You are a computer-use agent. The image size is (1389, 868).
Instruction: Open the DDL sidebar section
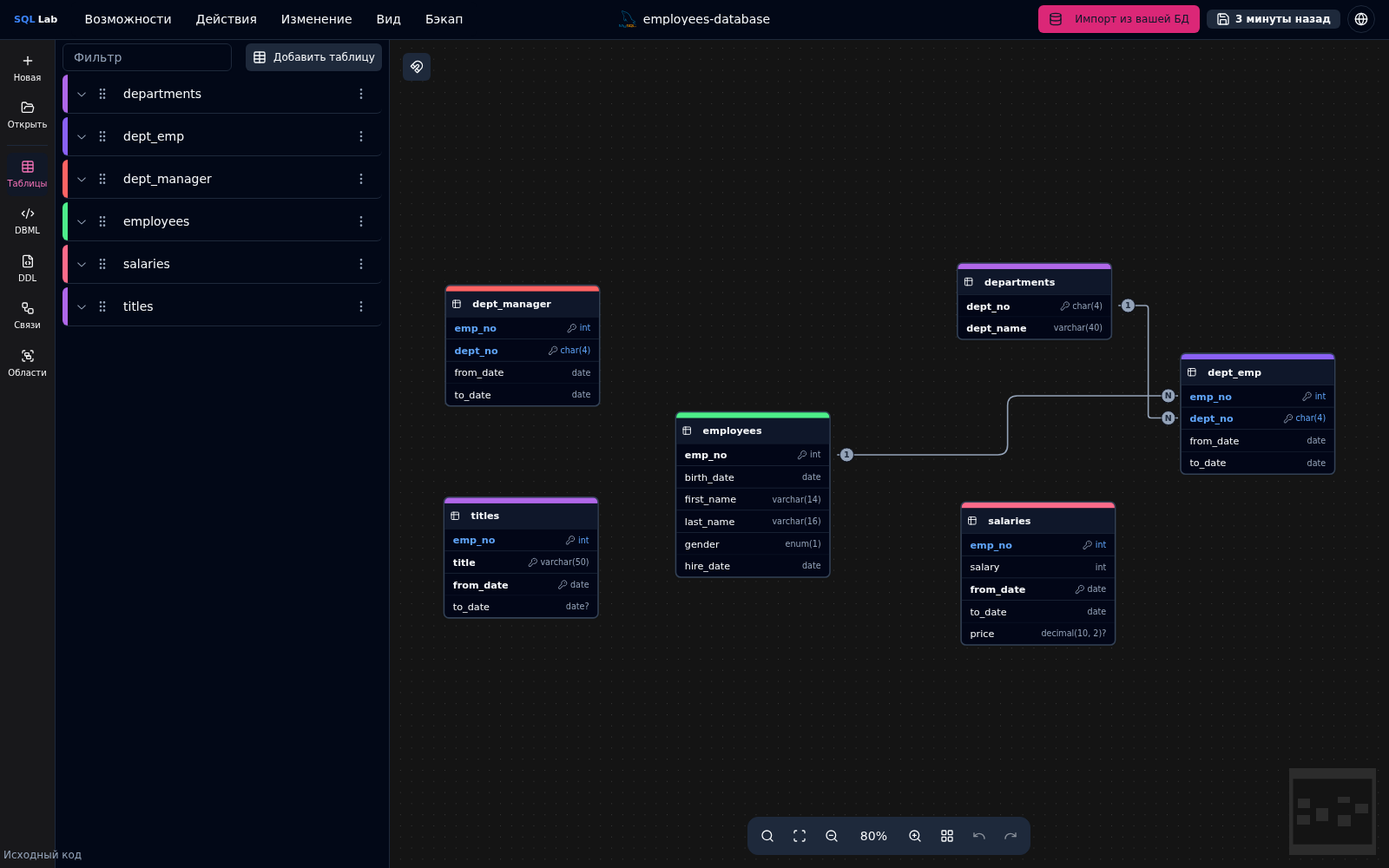pos(27,268)
